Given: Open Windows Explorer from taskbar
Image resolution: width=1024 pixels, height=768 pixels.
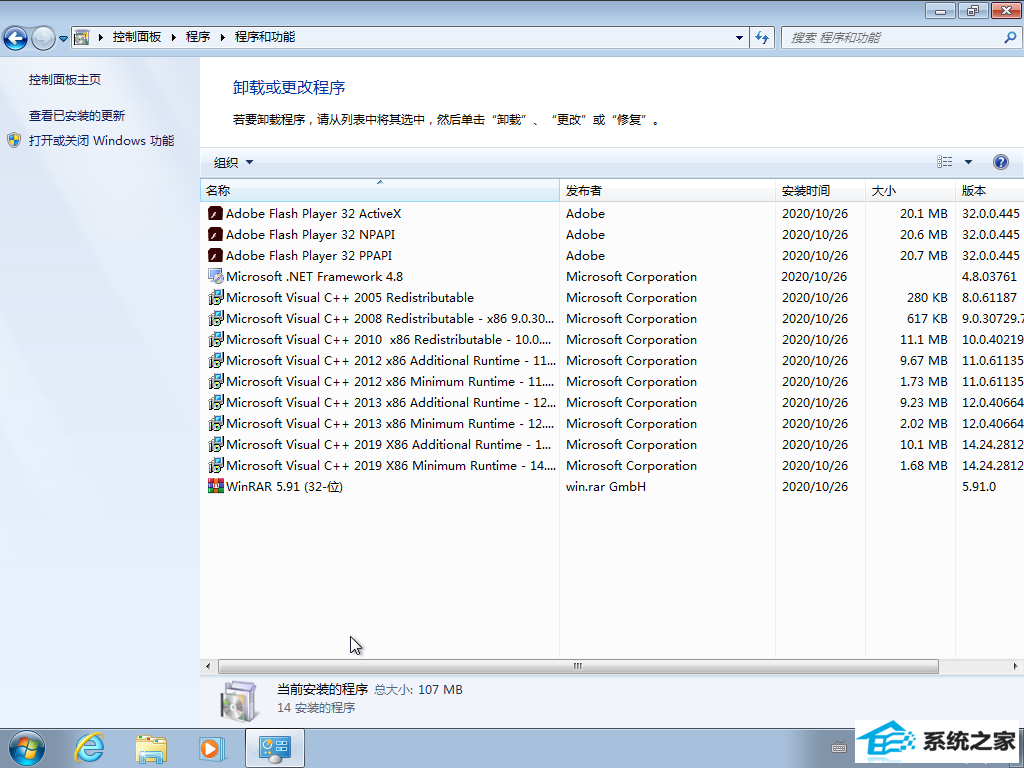Looking at the screenshot, I should tap(151, 748).
